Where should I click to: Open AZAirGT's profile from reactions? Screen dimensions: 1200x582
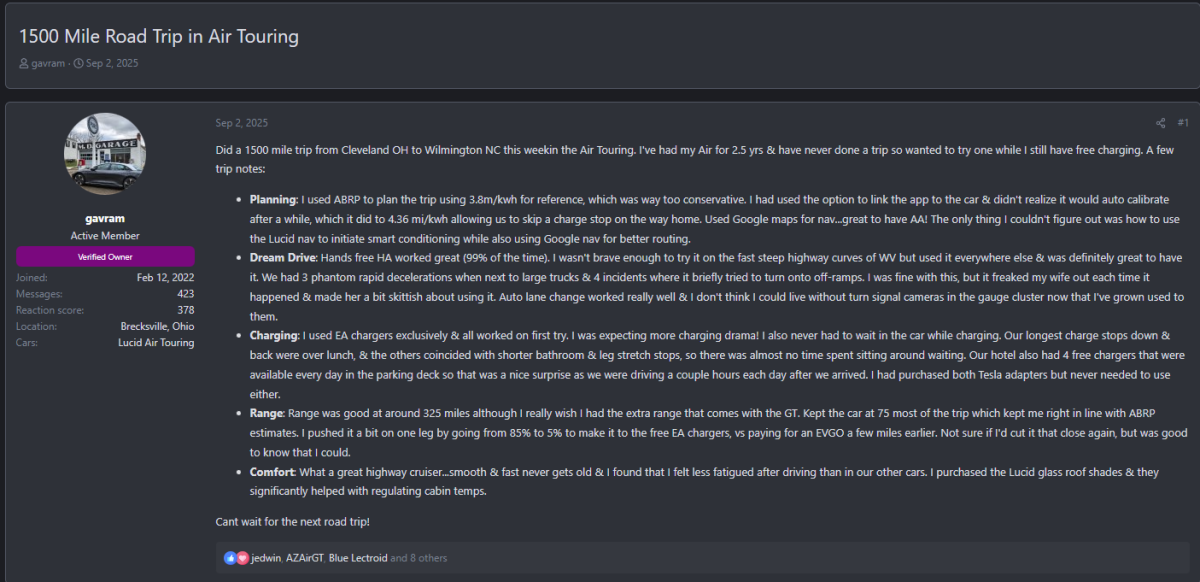click(303, 558)
